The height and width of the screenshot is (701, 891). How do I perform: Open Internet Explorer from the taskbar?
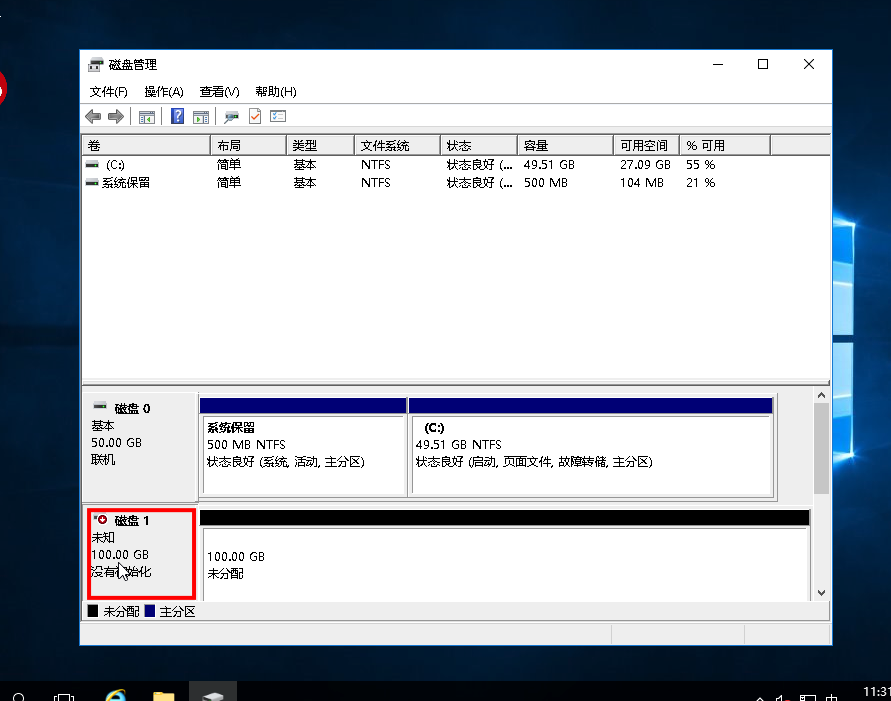pos(116,694)
